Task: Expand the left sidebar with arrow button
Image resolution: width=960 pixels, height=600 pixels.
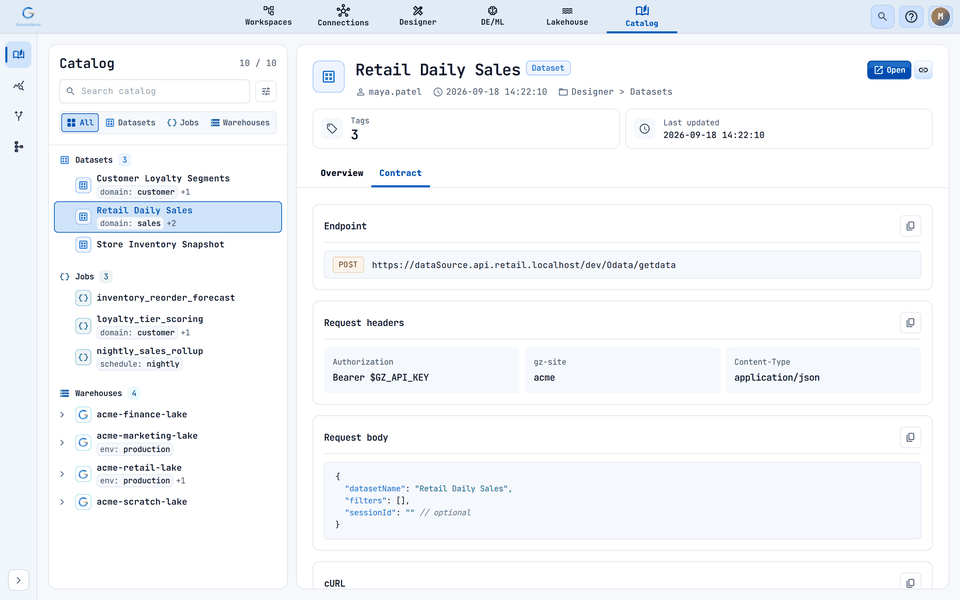Action: click(18, 580)
